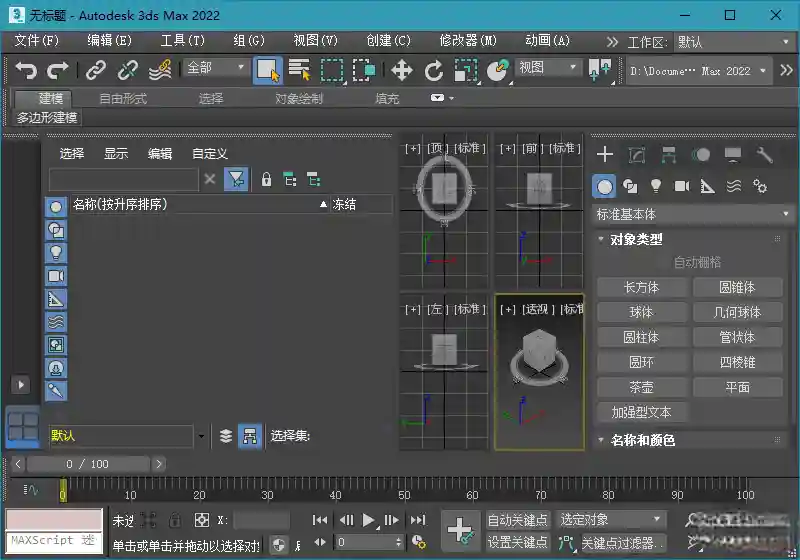Toggle Display Lights filter in scene explorer
The height and width of the screenshot is (560, 800).
(x=56, y=253)
